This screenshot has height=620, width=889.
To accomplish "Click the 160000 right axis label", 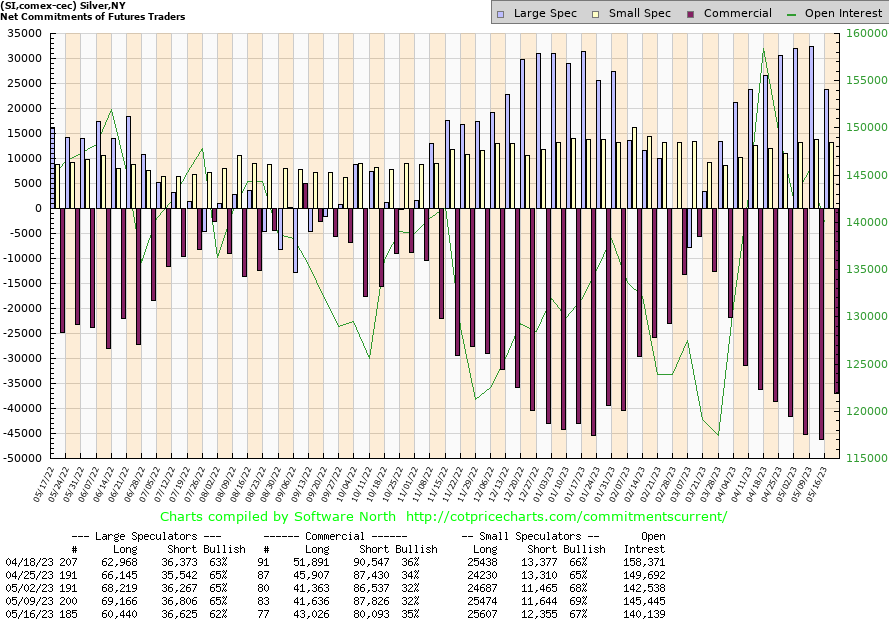I will coord(868,33).
